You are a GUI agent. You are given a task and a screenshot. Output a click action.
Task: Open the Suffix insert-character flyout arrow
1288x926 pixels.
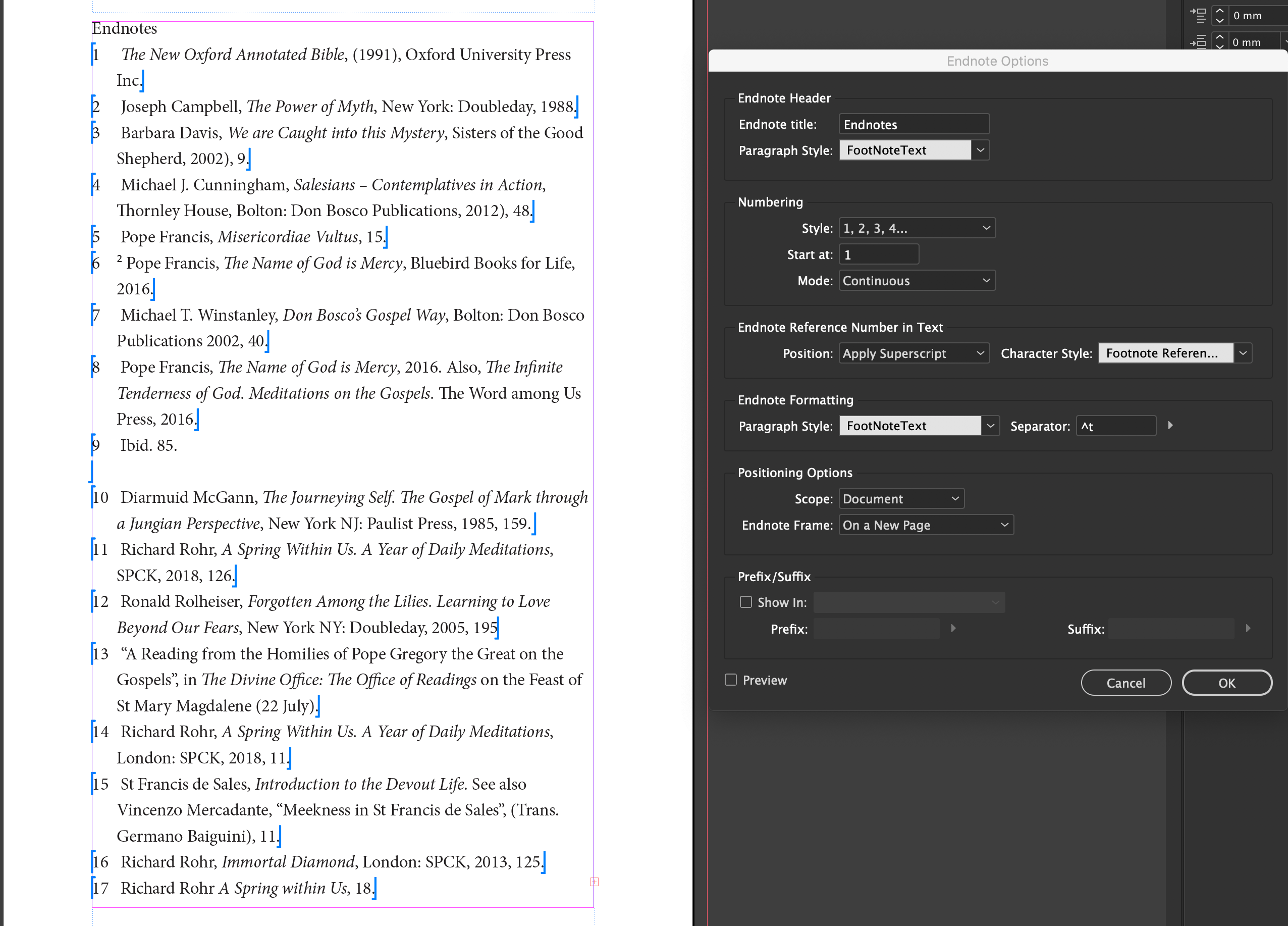(x=1248, y=628)
